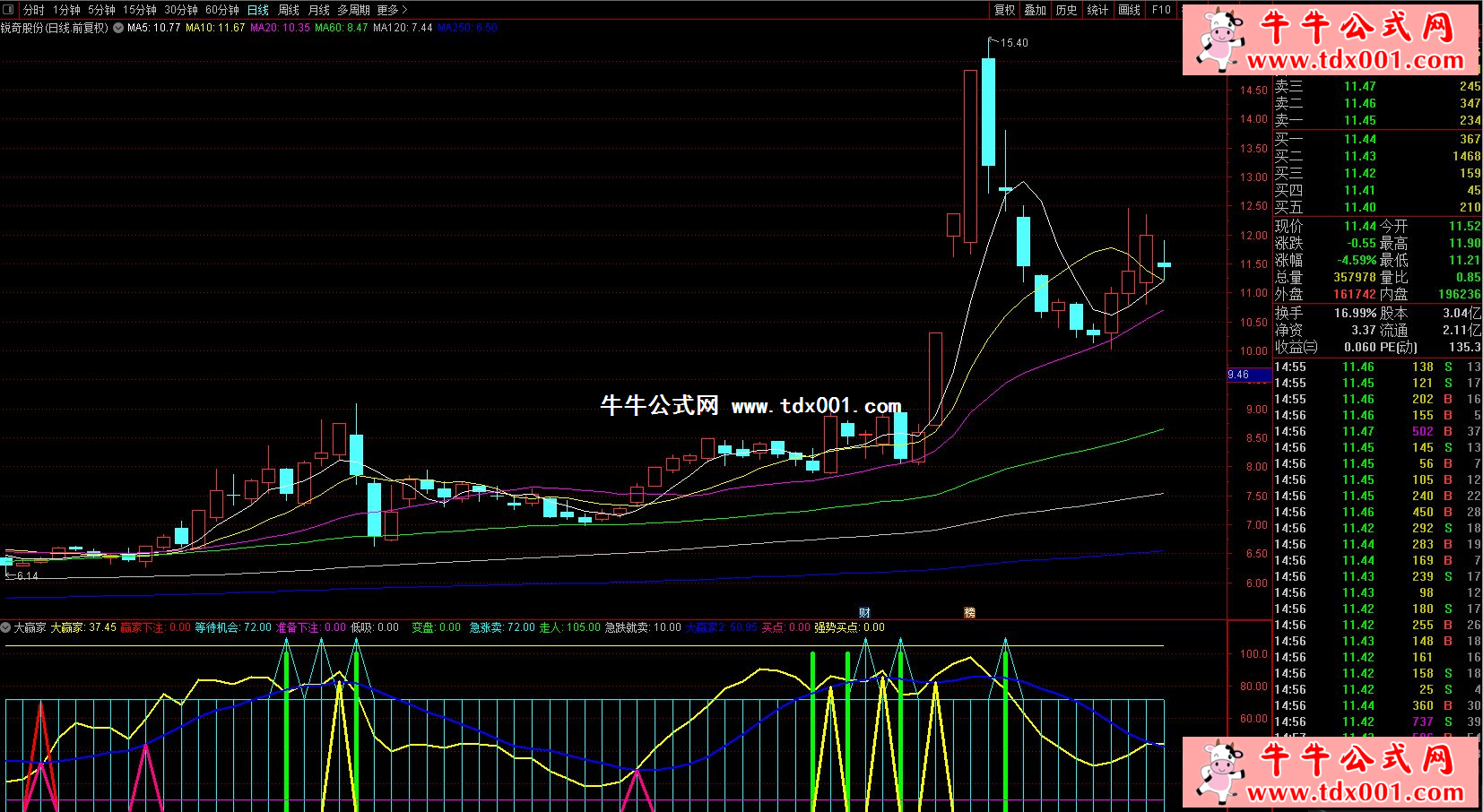Click the 等待机会: 72.00 indicator value
Image resolution: width=1483 pixels, height=812 pixels.
click(x=233, y=627)
